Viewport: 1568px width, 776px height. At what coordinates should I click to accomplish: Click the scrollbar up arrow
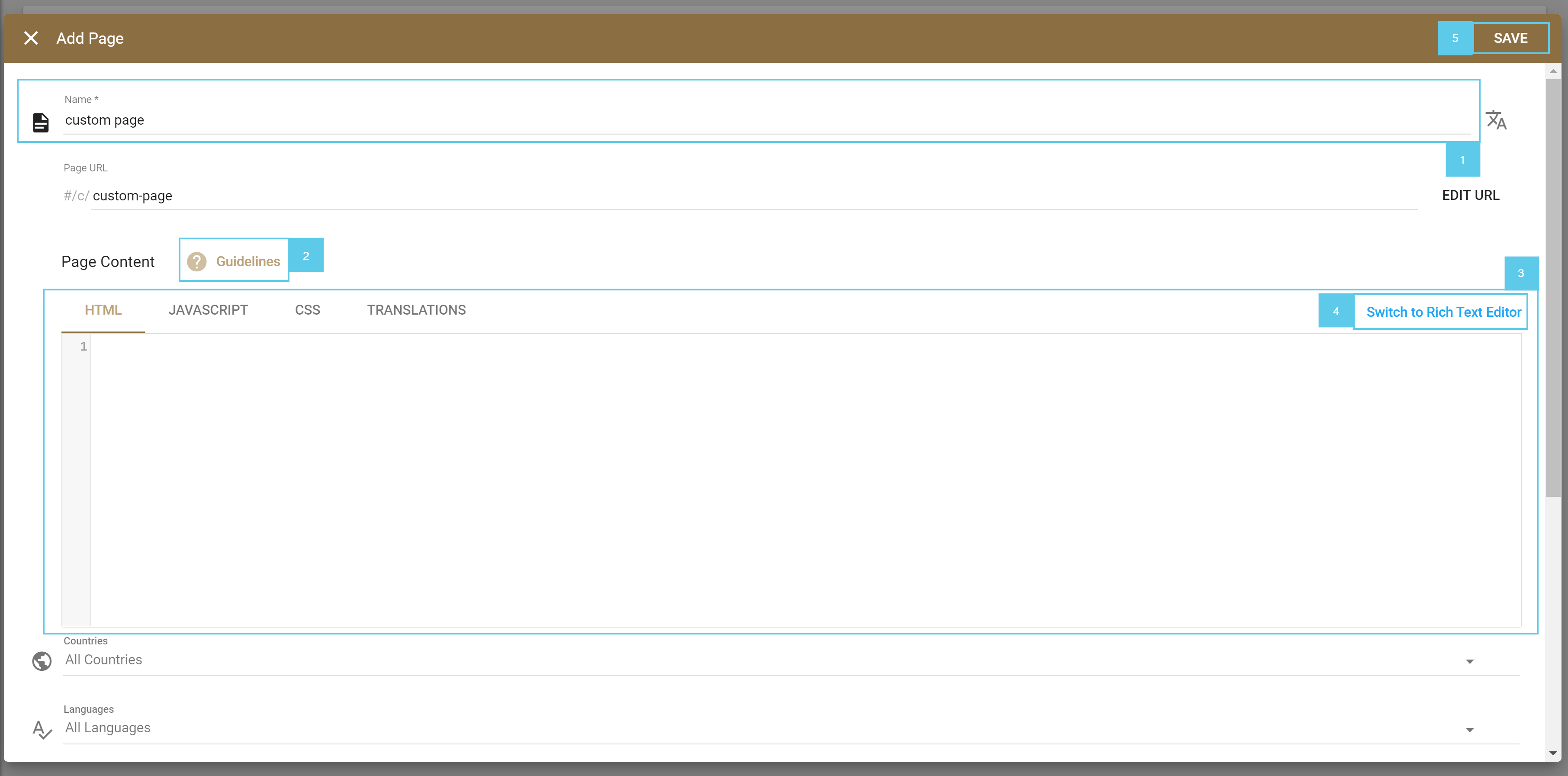point(1553,71)
